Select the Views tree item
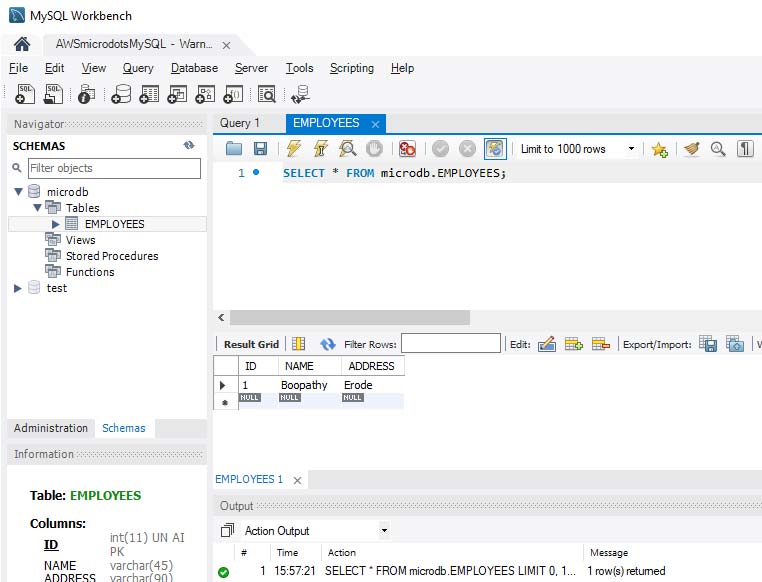This screenshot has height=582, width=762. click(80, 240)
